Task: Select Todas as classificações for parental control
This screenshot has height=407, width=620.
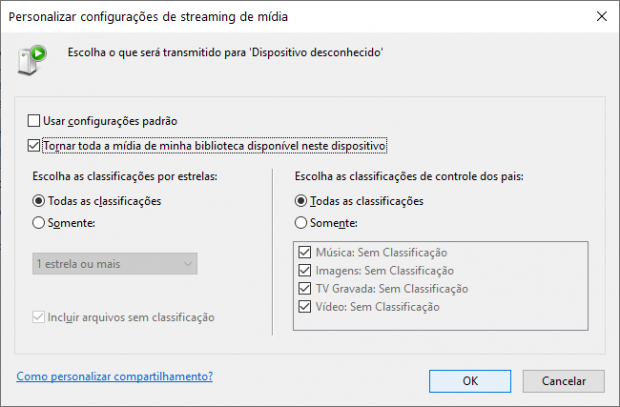Action: (x=301, y=201)
